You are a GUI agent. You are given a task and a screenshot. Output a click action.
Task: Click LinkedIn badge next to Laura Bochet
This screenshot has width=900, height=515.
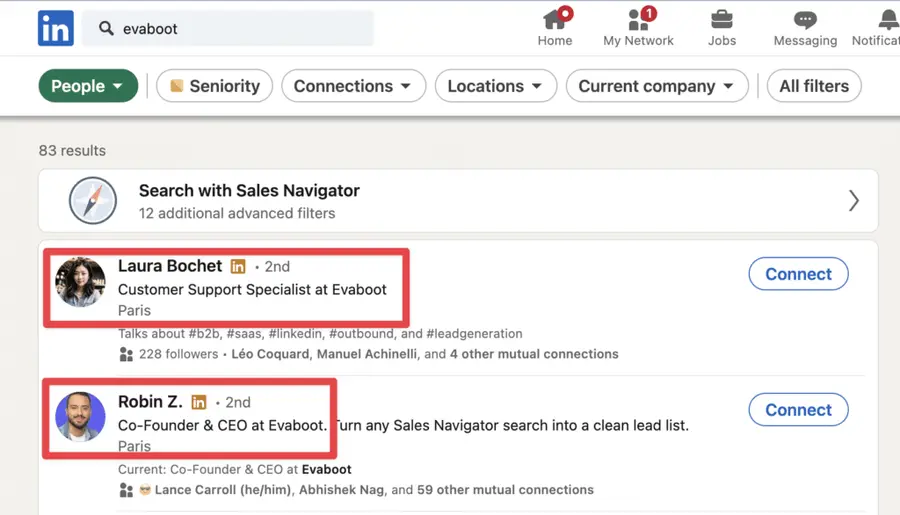coord(238,266)
